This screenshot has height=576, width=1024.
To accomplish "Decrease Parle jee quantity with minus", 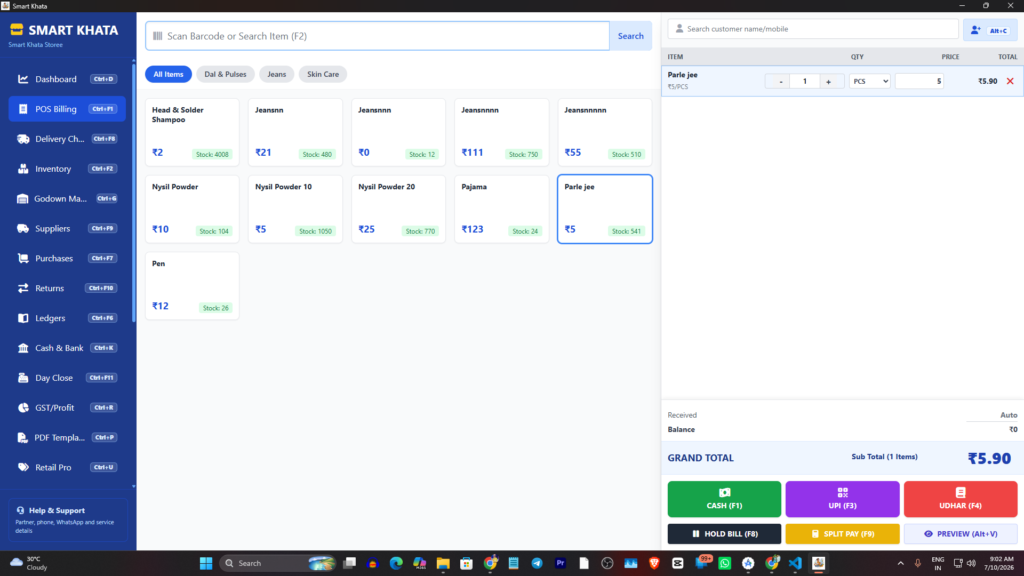I will (x=780, y=82).
